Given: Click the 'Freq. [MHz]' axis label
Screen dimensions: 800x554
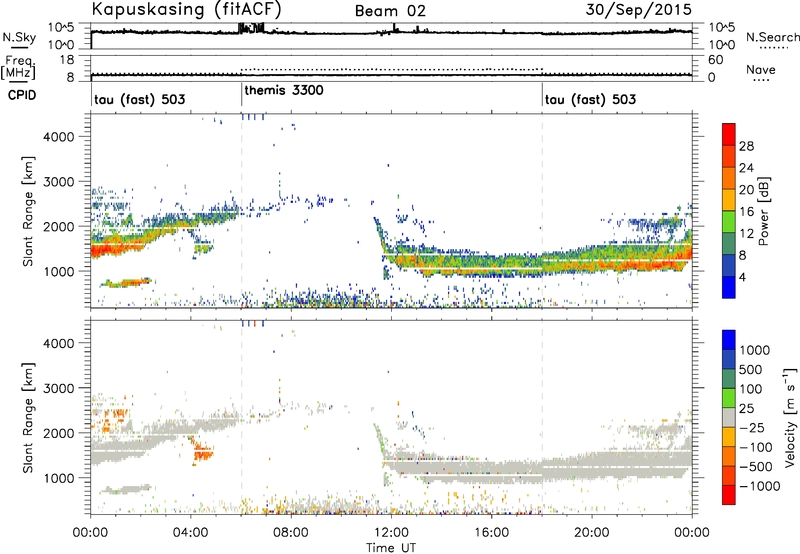Looking at the screenshot, I should (18, 67).
